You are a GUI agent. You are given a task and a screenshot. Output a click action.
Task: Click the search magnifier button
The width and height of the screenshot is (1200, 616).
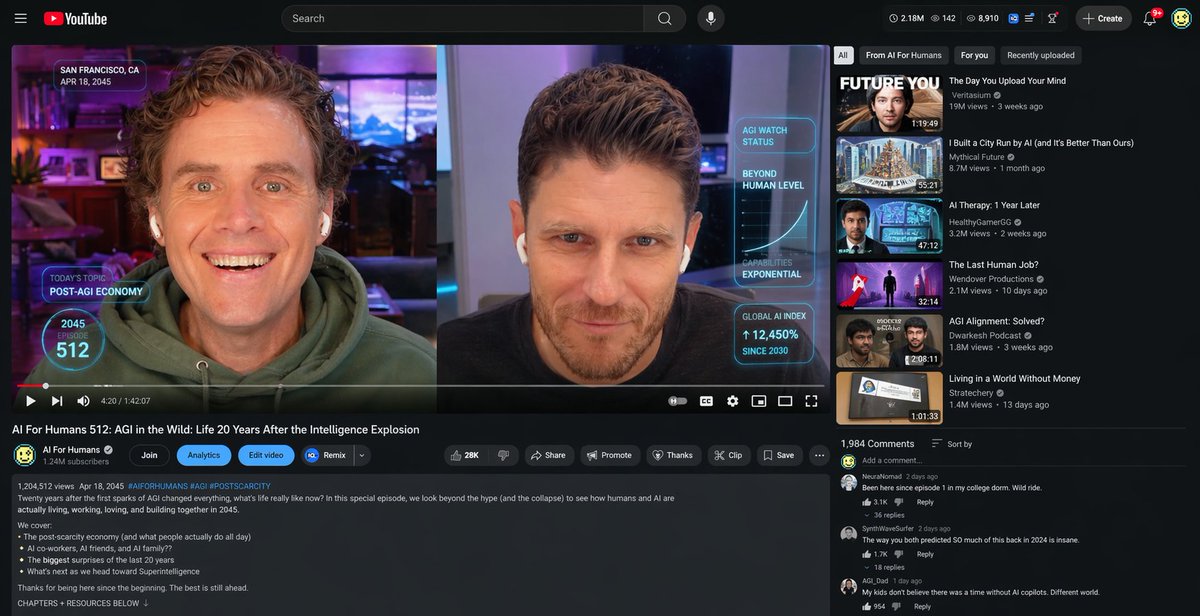point(664,18)
